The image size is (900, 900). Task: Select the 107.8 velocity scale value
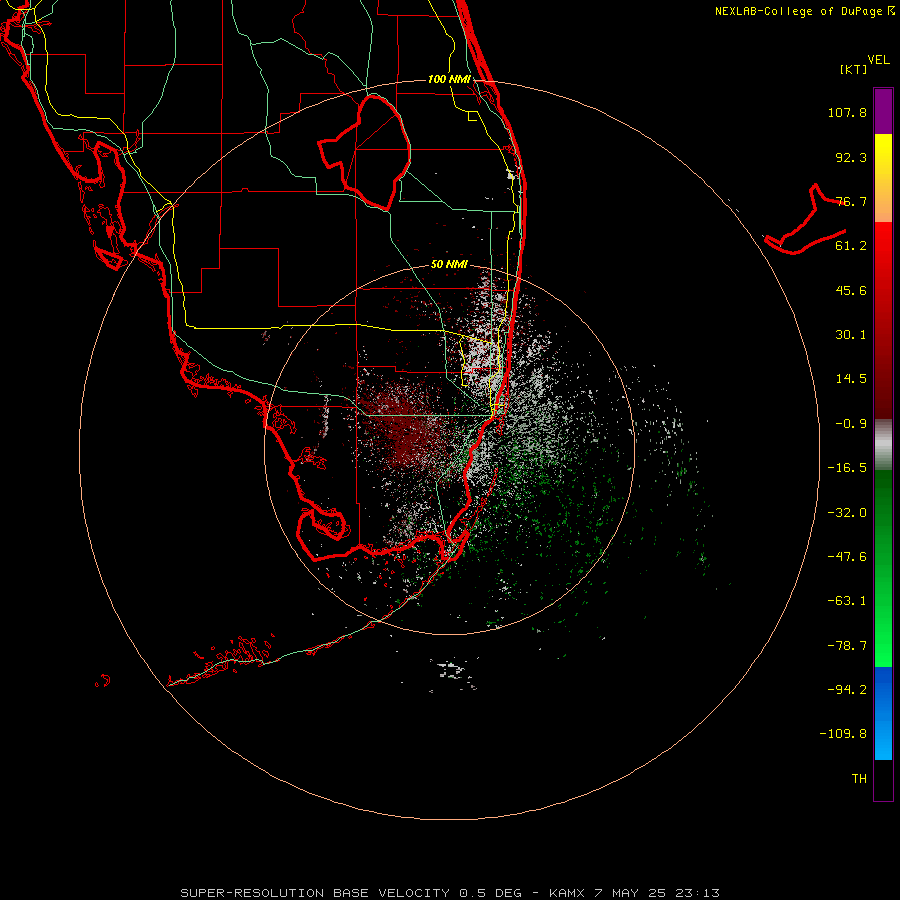coord(847,112)
